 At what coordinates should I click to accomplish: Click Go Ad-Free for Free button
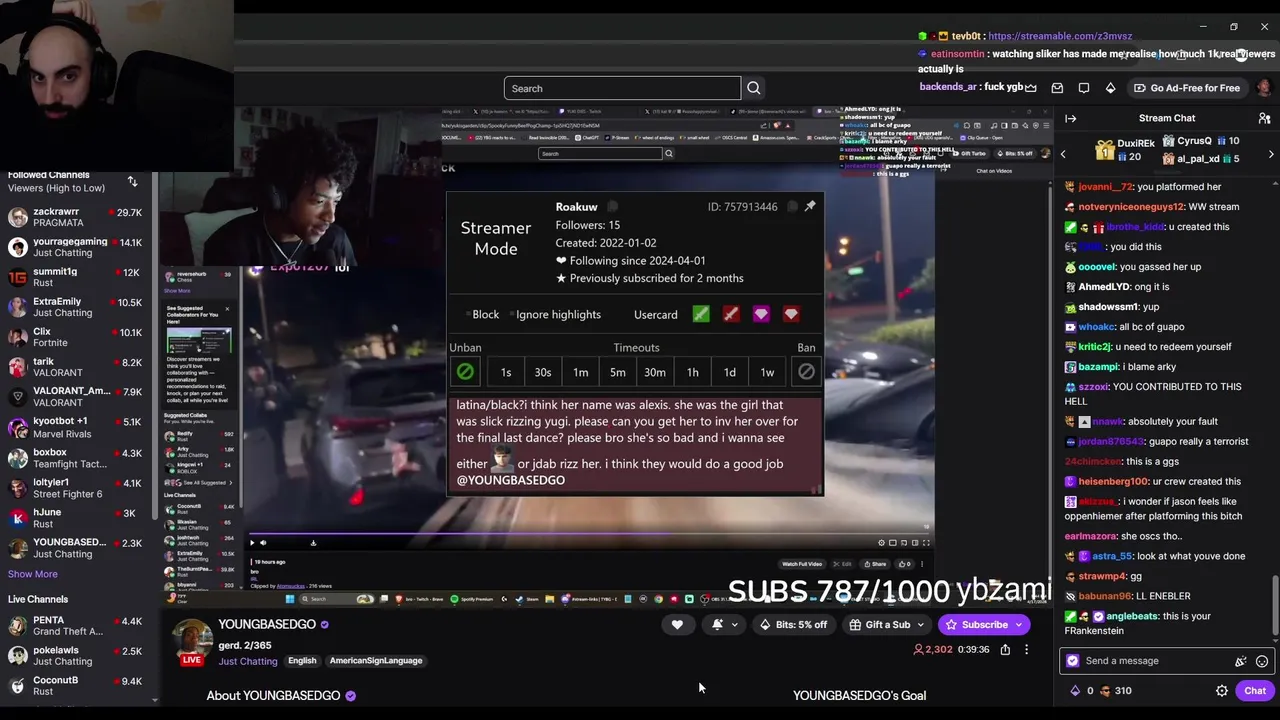(1186, 88)
